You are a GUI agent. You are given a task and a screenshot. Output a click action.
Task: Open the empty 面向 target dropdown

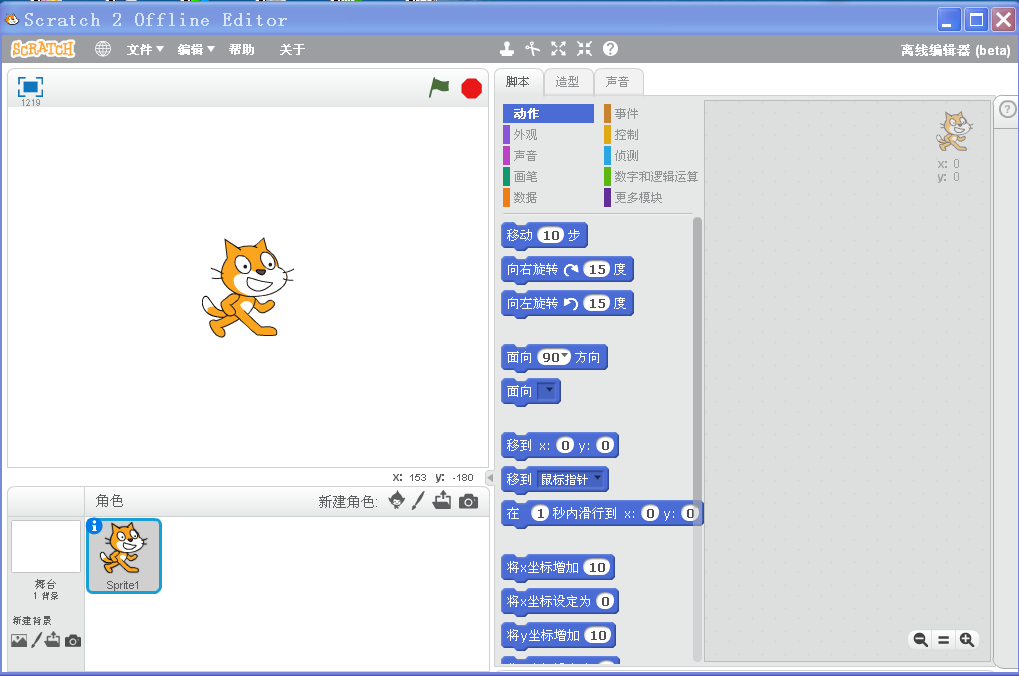(549, 391)
